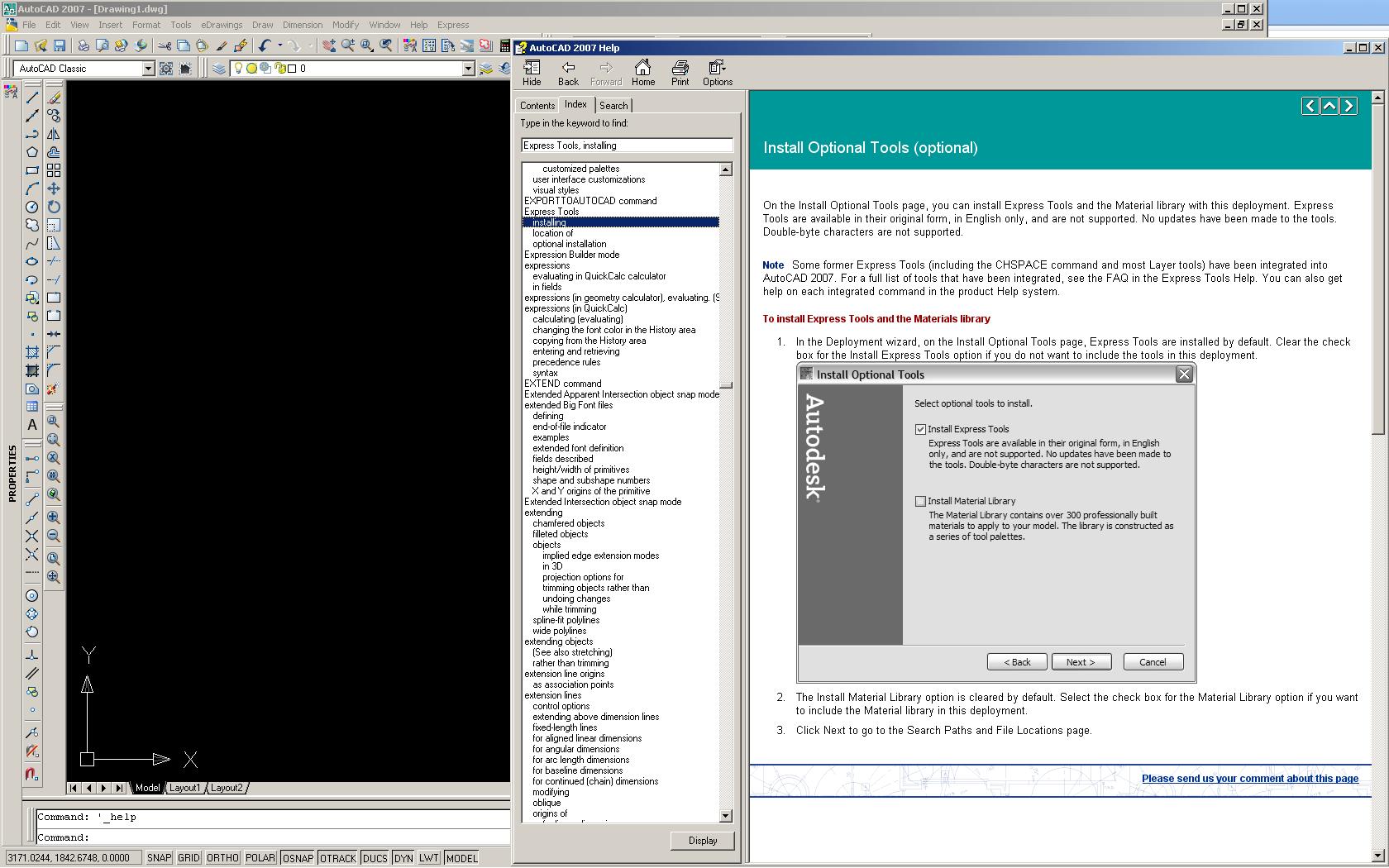Select the Line draw tool
1389x868 pixels.
(x=32, y=98)
